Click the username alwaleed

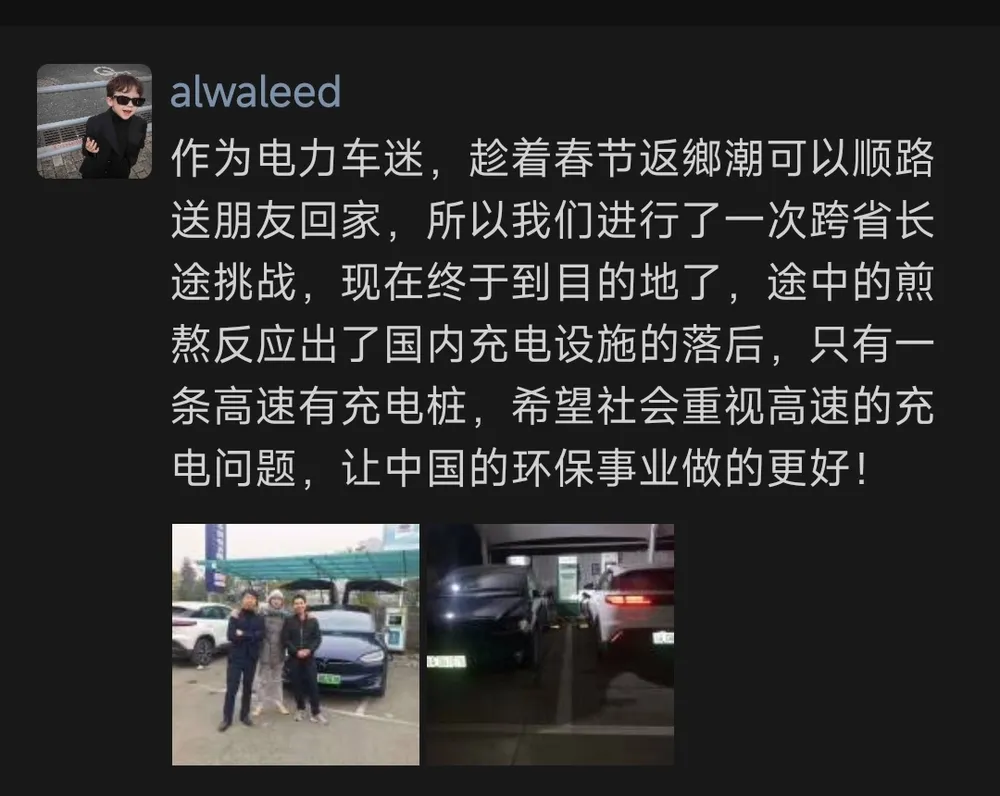click(255, 92)
